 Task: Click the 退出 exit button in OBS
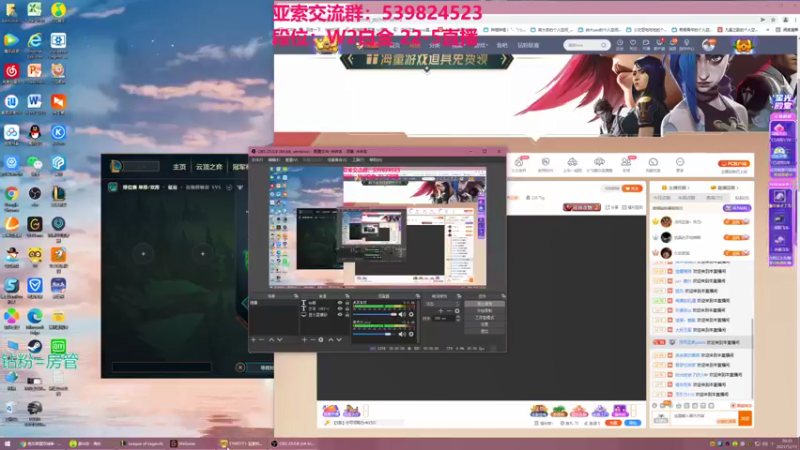click(x=484, y=331)
